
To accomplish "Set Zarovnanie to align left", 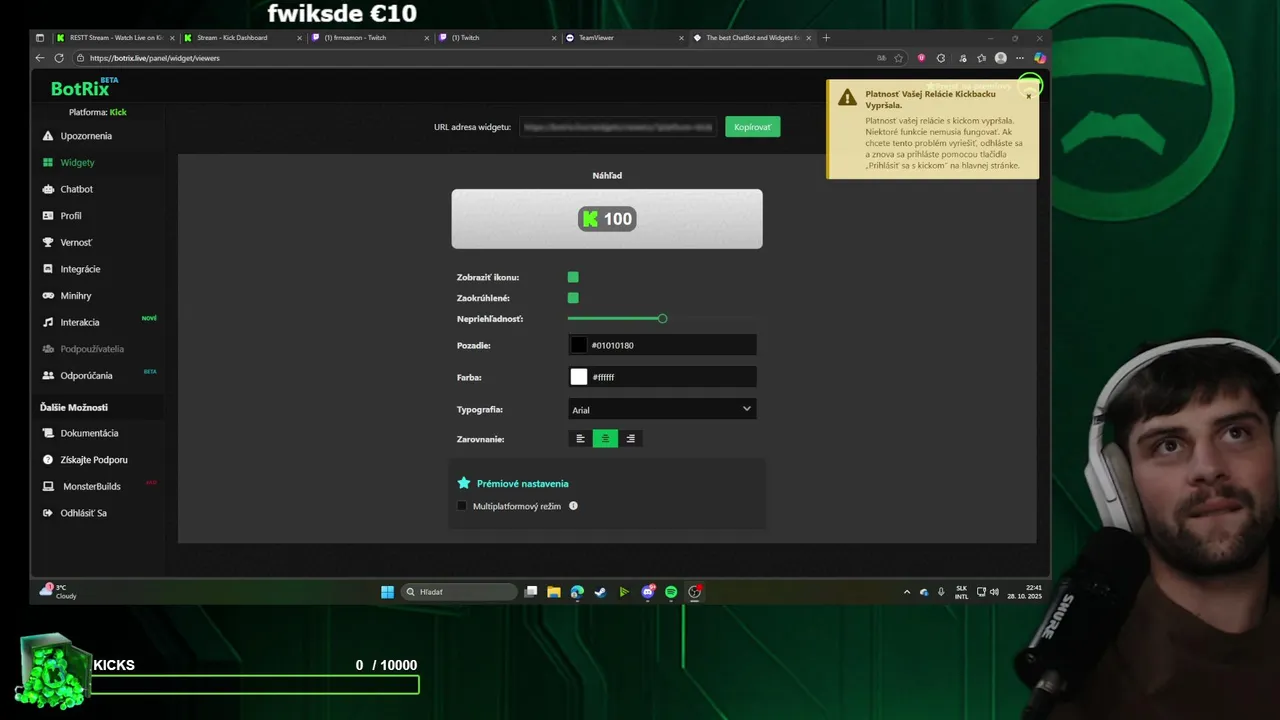I will [x=580, y=438].
